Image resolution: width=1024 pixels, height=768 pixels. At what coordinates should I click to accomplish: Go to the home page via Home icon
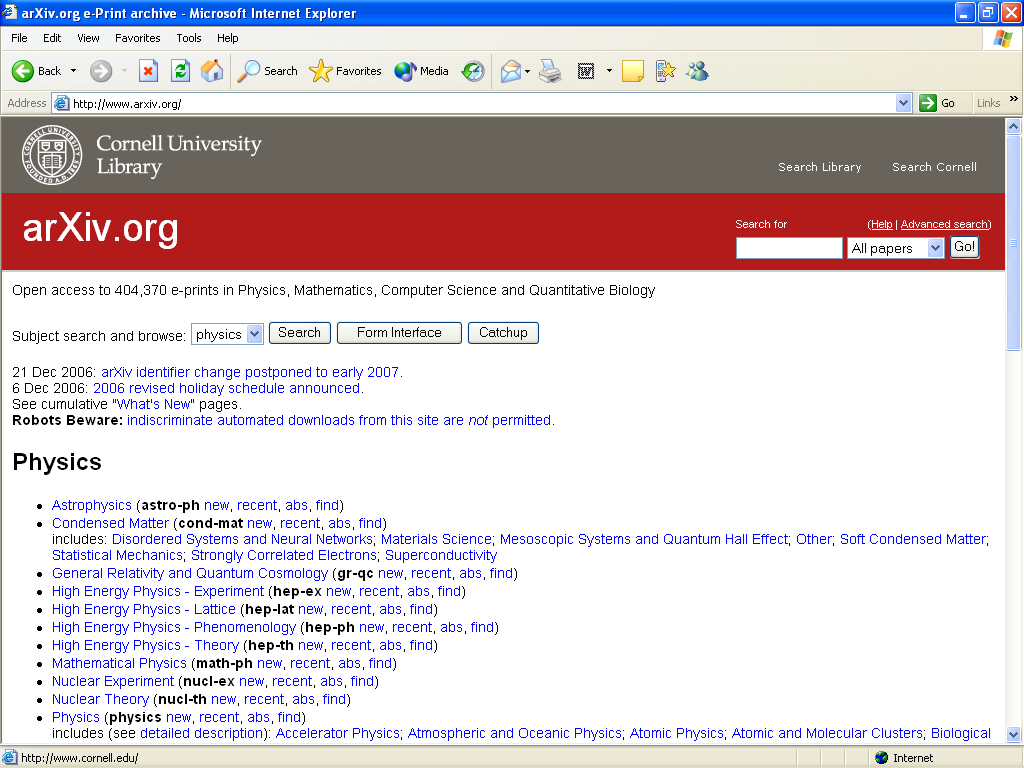point(210,71)
